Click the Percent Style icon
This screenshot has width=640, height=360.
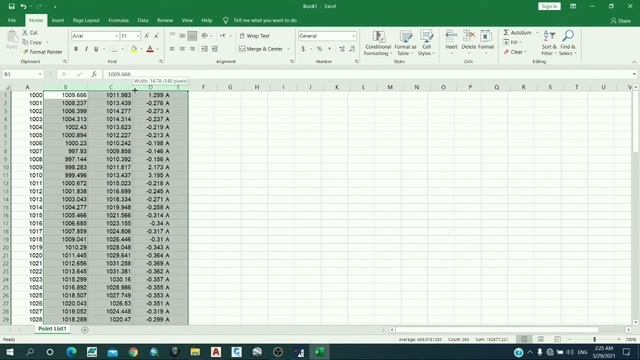tap(319, 49)
